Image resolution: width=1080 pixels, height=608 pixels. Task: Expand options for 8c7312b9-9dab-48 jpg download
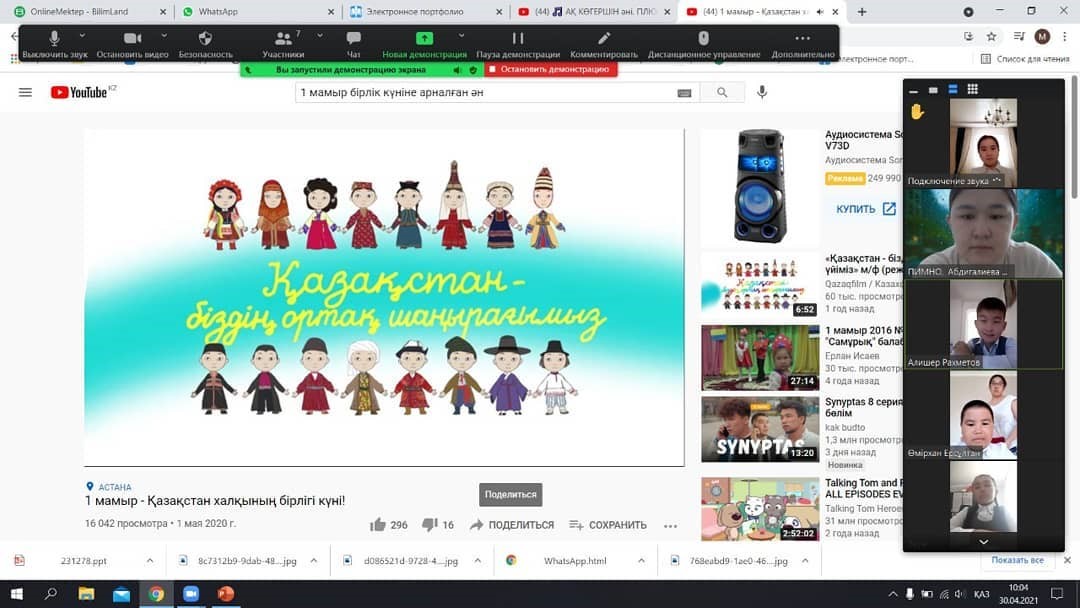(313, 560)
